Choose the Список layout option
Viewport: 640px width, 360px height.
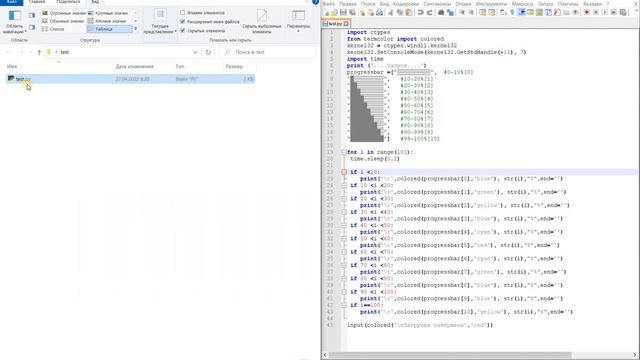point(53,29)
